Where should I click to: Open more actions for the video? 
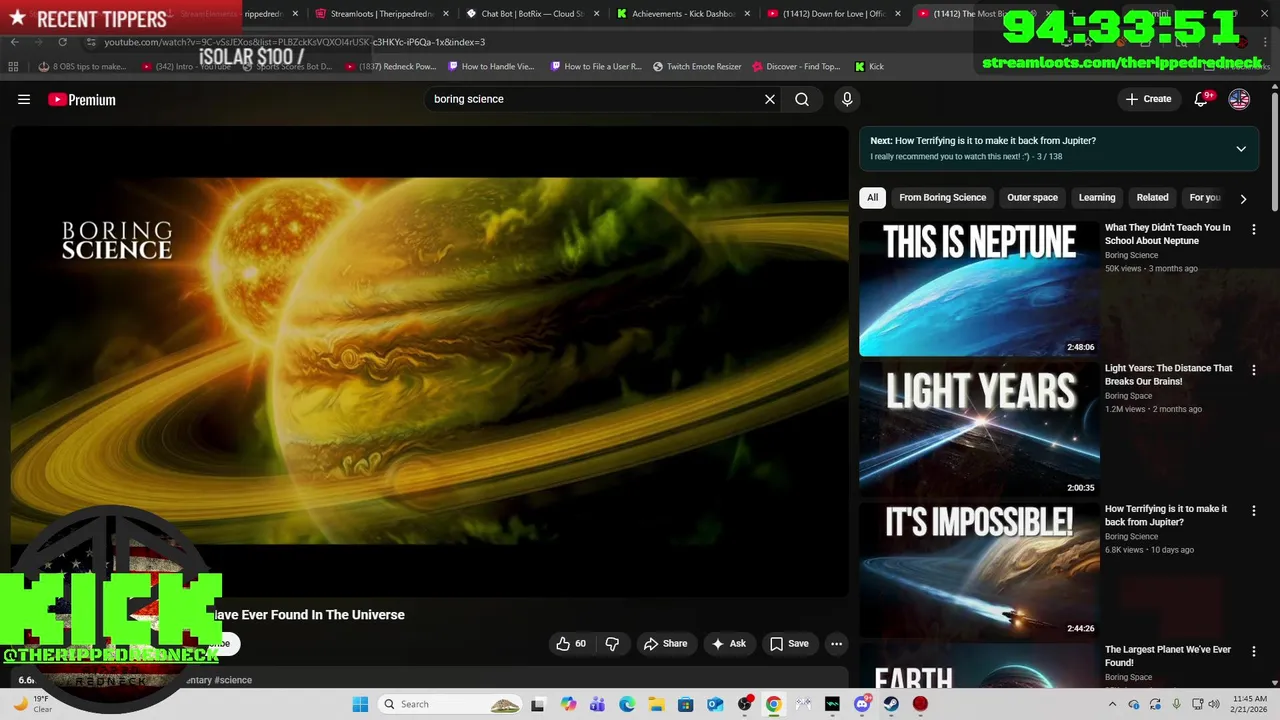pyautogui.click(x=837, y=644)
